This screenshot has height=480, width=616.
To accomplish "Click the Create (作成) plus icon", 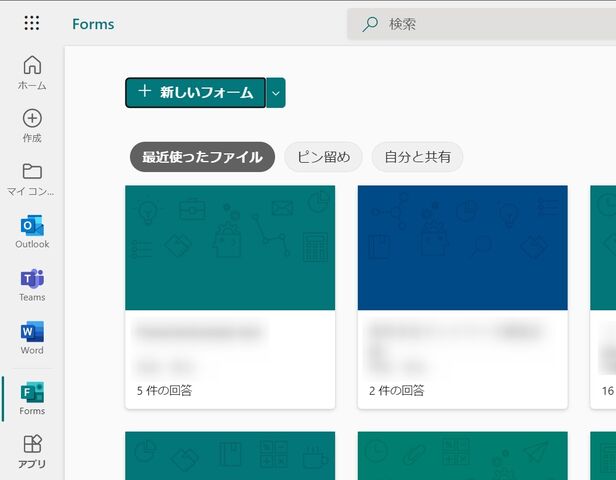I will pyautogui.click(x=32, y=118).
